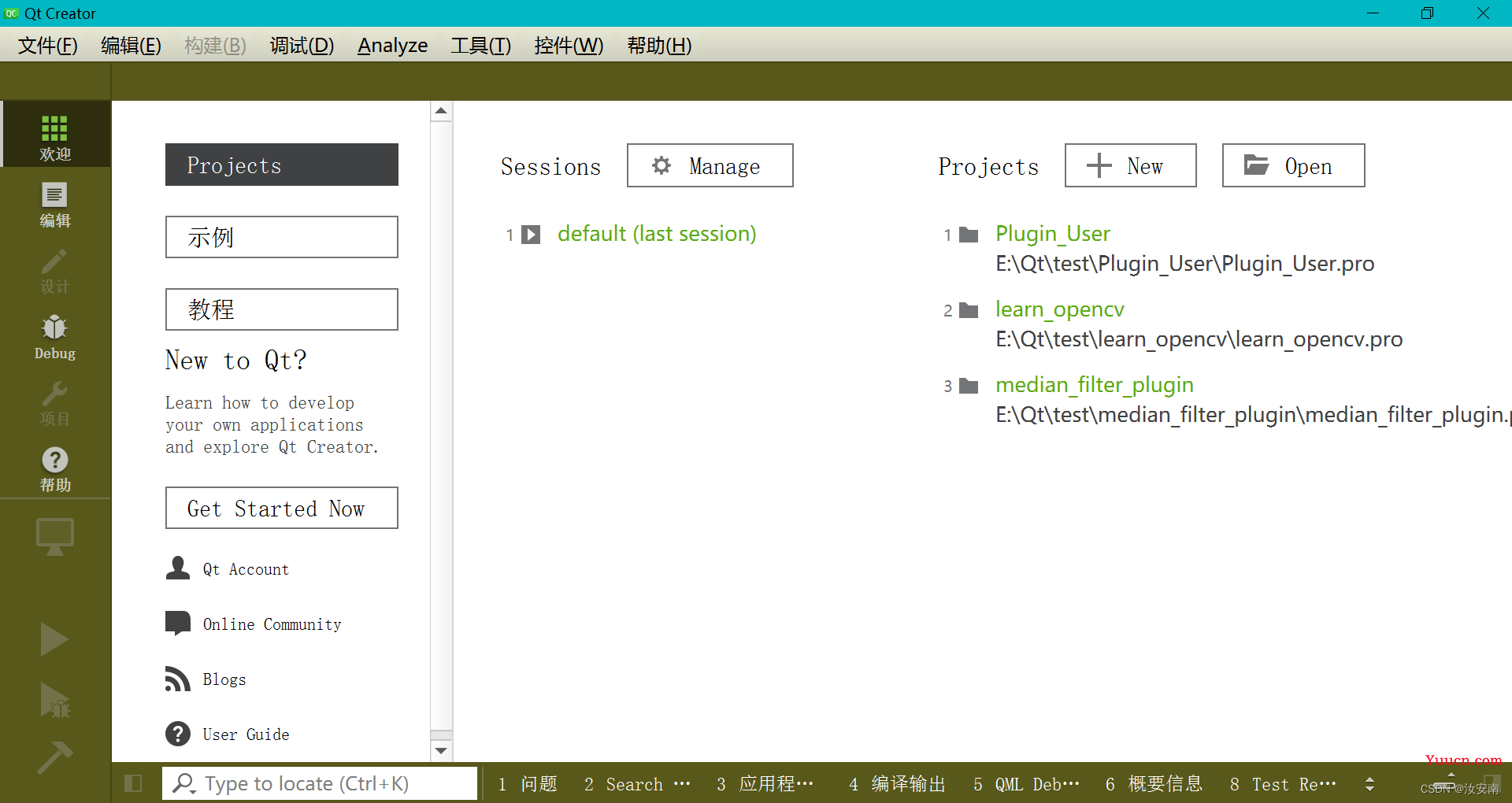Image resolution: width=1512 pixels, height=803 pixels.
Task: Open the 控件(W) menu
Action: [x=569, y=46]
